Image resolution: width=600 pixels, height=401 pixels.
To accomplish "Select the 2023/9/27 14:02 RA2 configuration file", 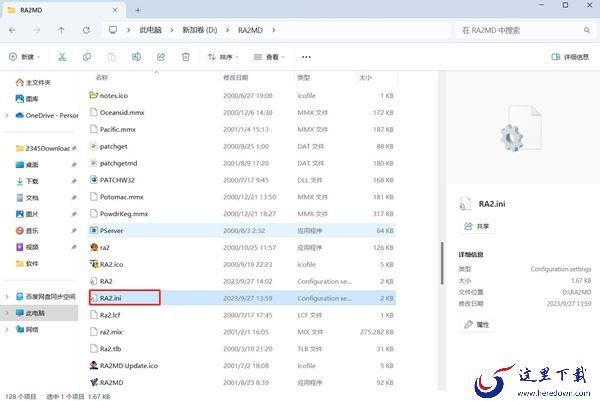I will 242,281.
